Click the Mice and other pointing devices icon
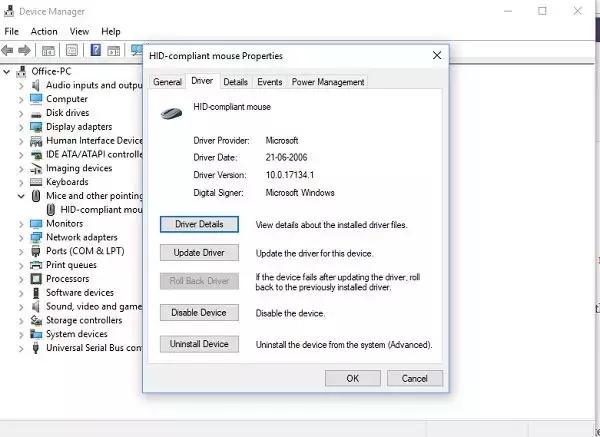Screen dimensions: 600x437 36,196
